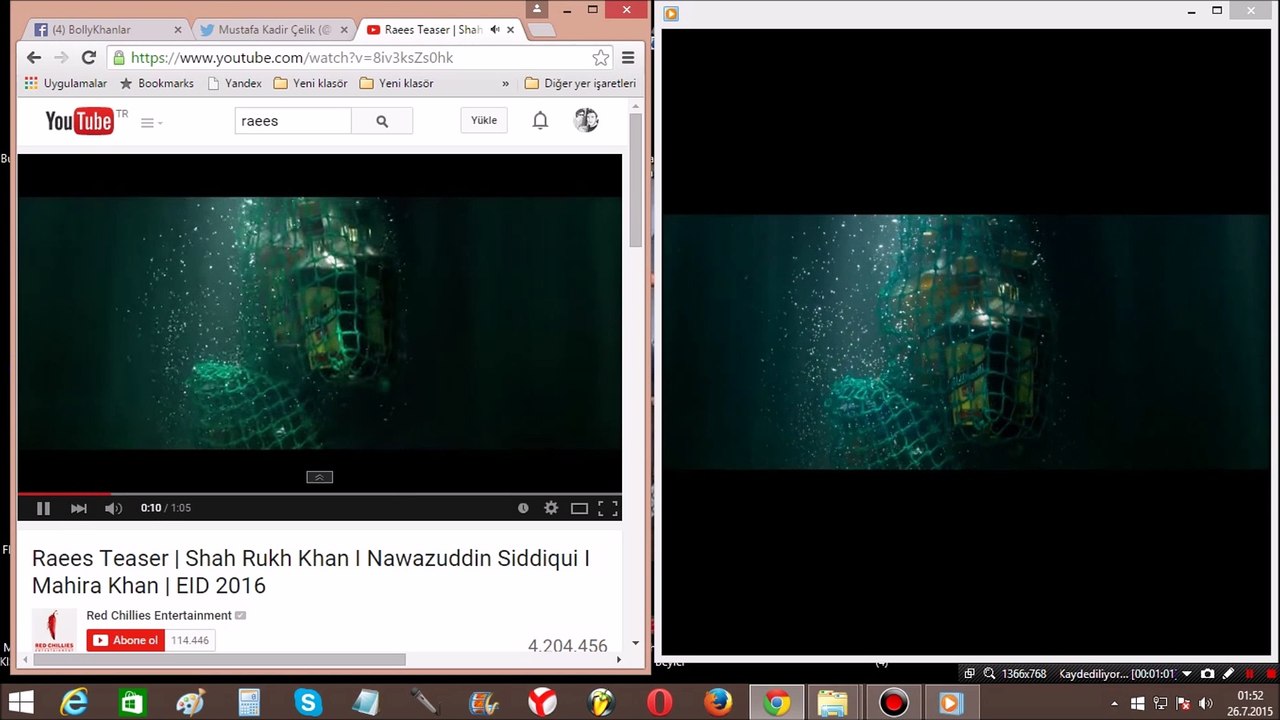
Task: Click the Chrome horizontal scrollbar thumb
Action: [219, 659]
